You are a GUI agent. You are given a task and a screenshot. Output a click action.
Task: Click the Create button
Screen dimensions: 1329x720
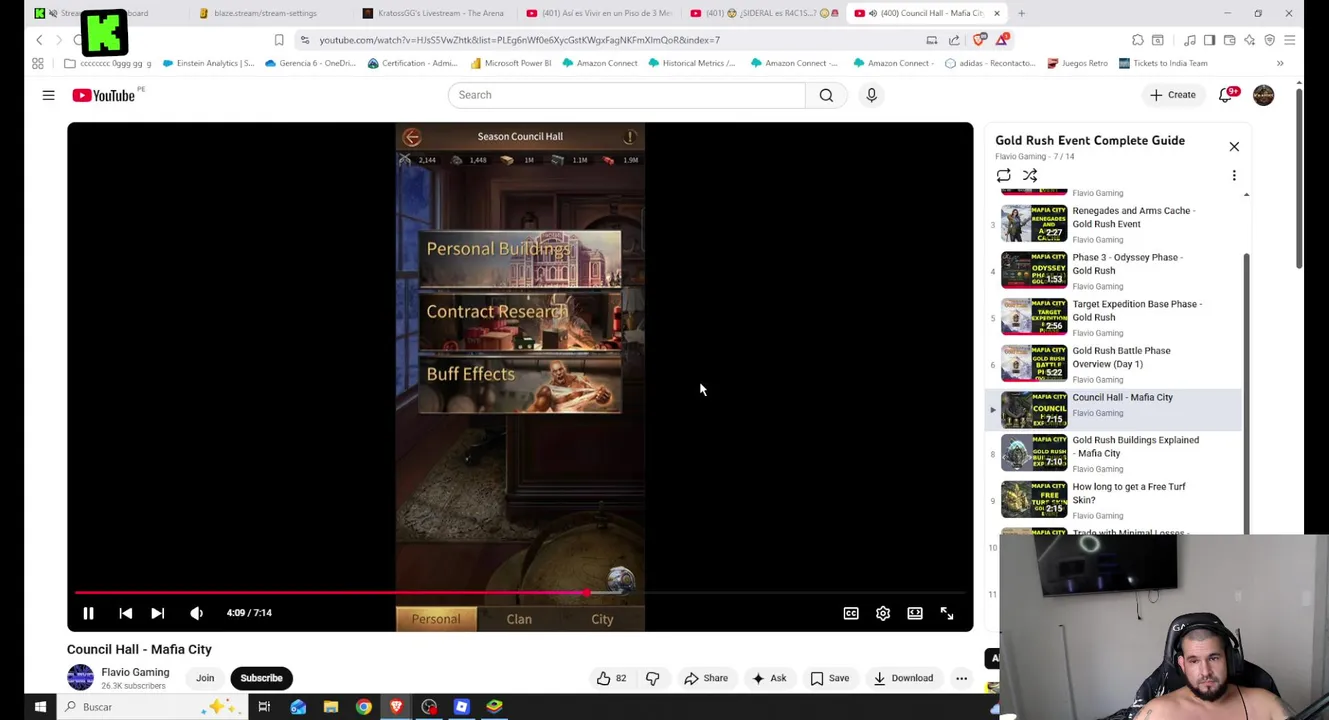click(1172, 95)
